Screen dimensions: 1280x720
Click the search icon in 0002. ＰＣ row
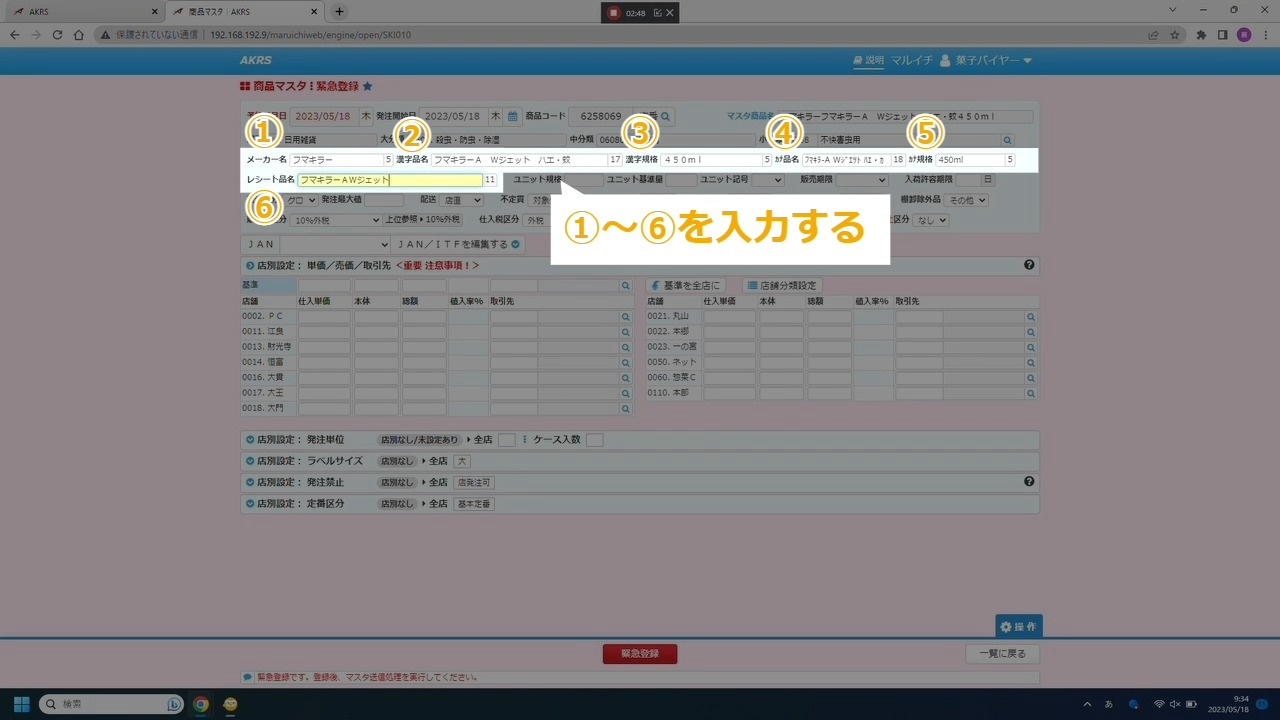626,317
